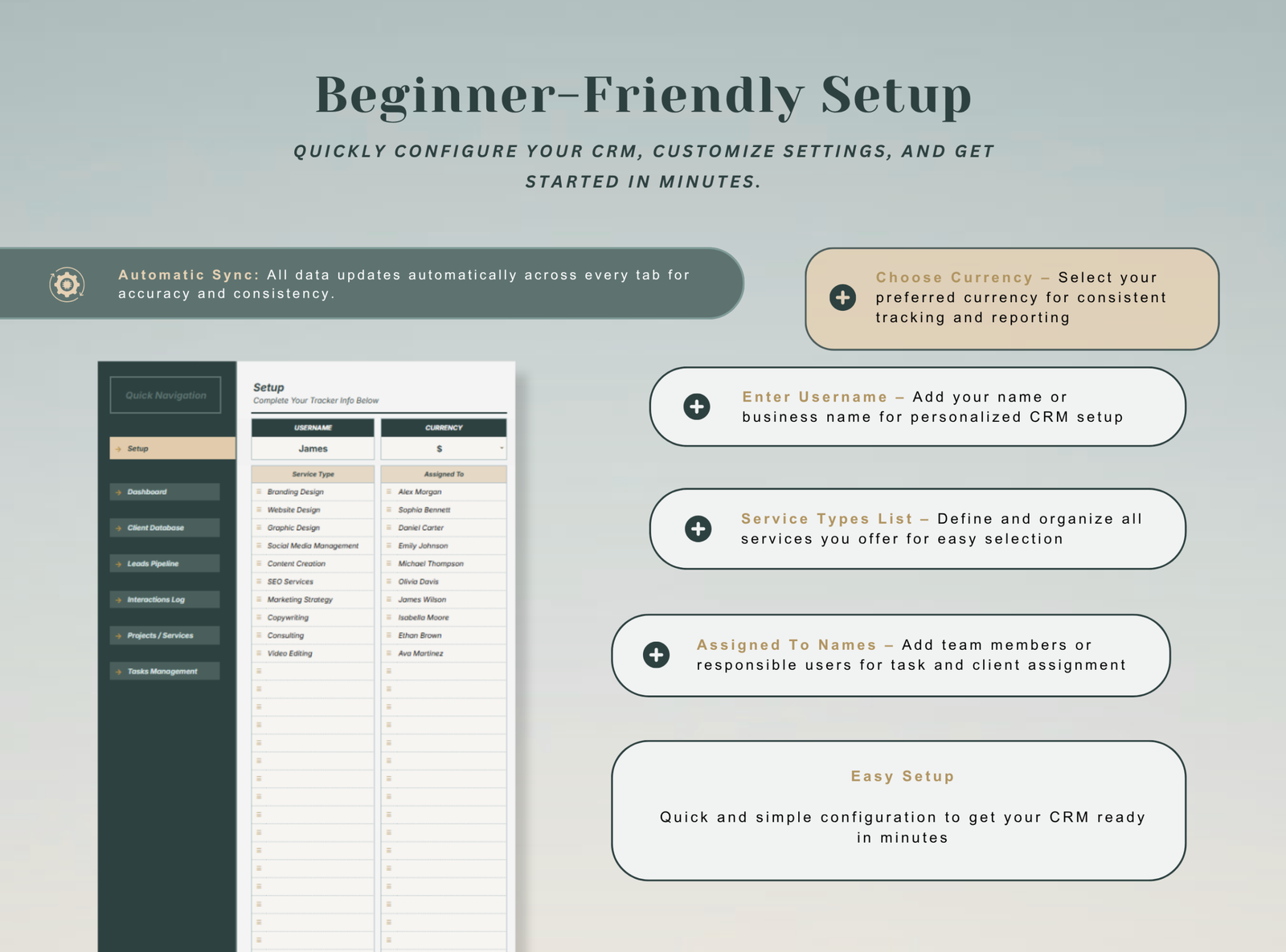Click the row handle icon beside Video Editing
1286x952 pixels.
[259, 653]
